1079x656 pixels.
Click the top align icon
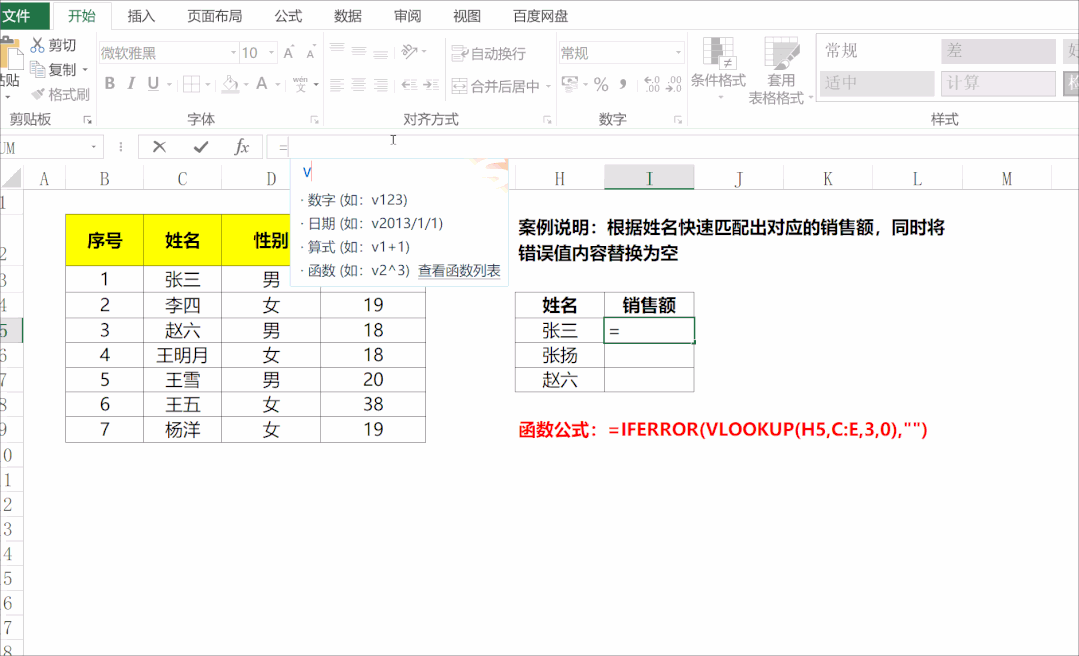pyautogui.click(x=336, y=50)
